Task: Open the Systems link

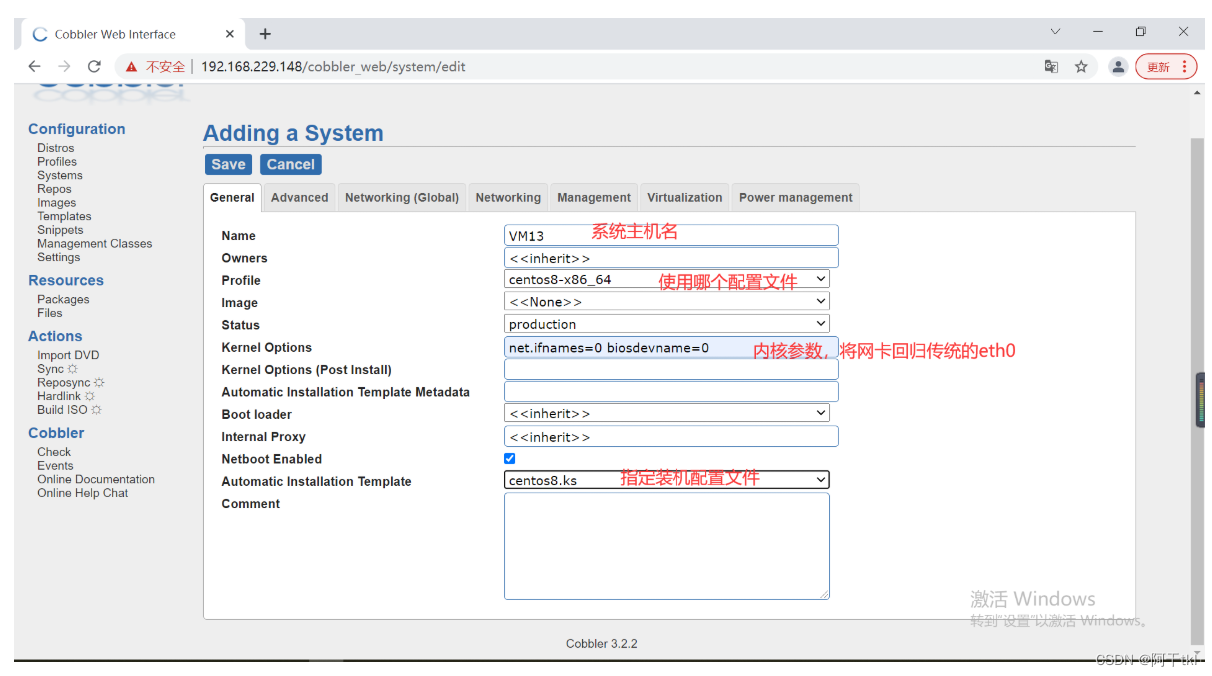Action: pyautogui.click(x=60, y=175)
